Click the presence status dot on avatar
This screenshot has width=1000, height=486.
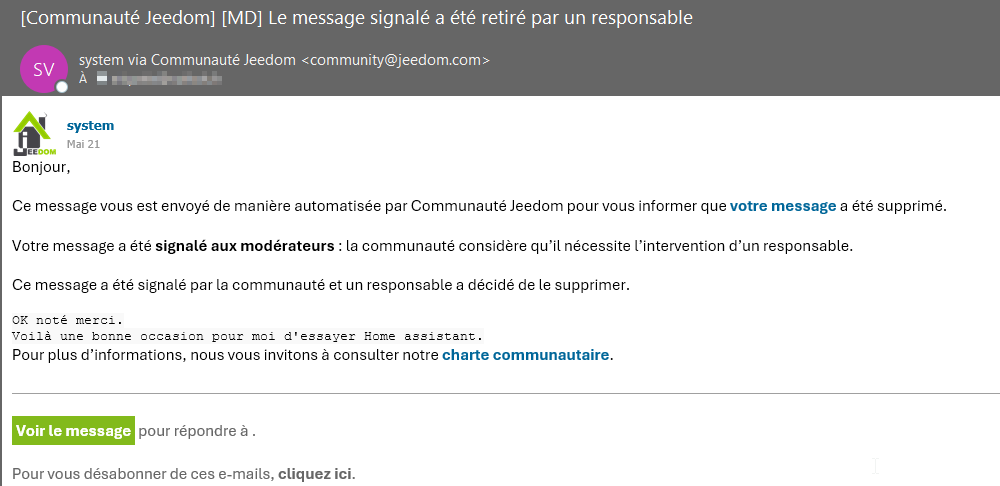click(62, 87)
